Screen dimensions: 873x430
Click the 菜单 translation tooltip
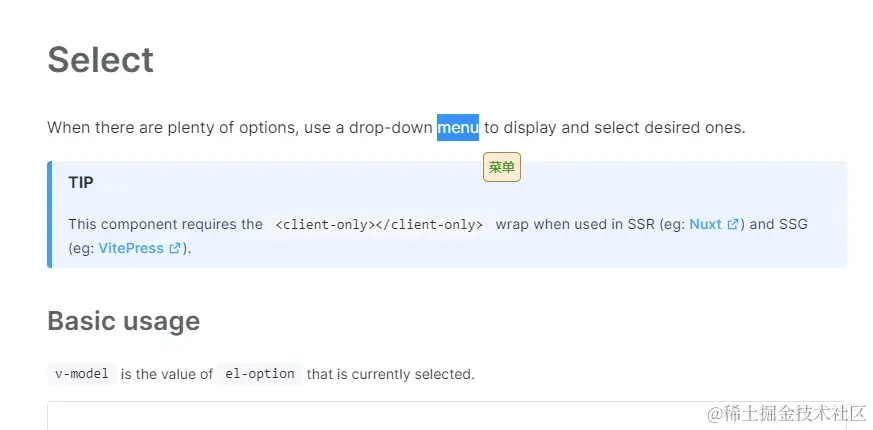click(502, 167)
